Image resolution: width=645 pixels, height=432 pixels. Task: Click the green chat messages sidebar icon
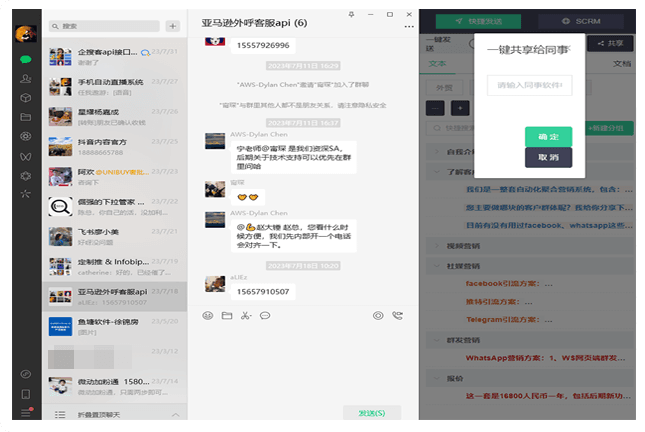tap(25, 60)
